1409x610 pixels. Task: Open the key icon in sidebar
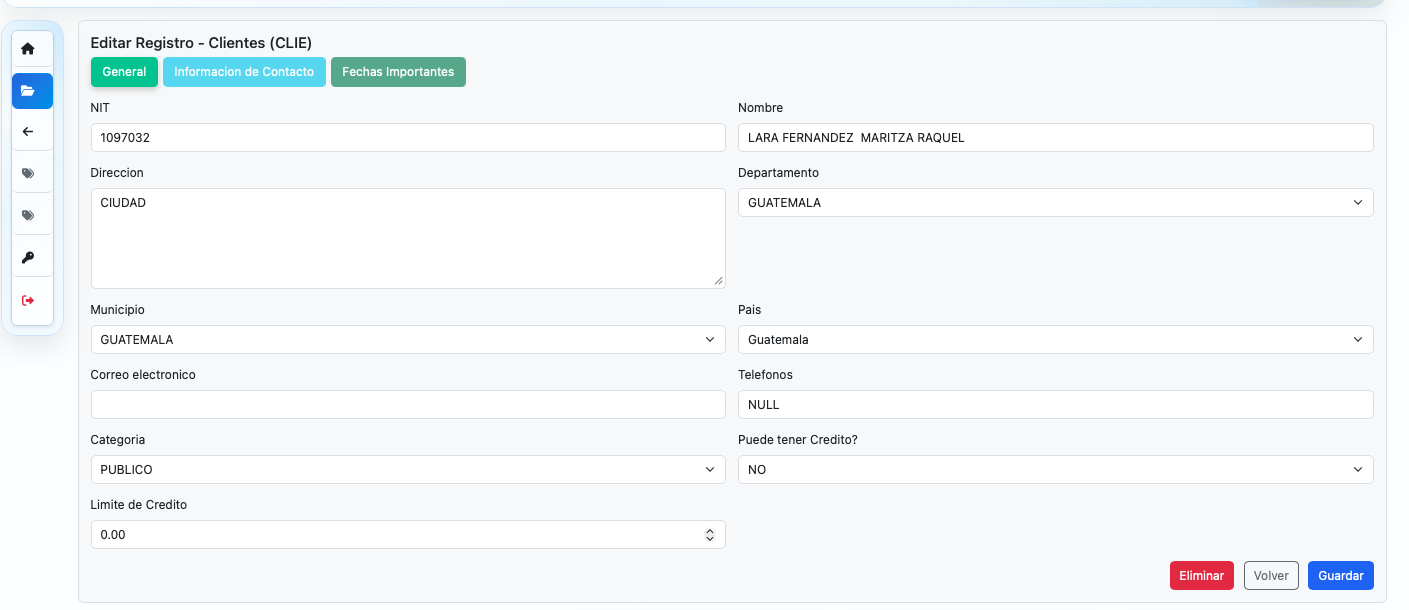click(28, 257)
